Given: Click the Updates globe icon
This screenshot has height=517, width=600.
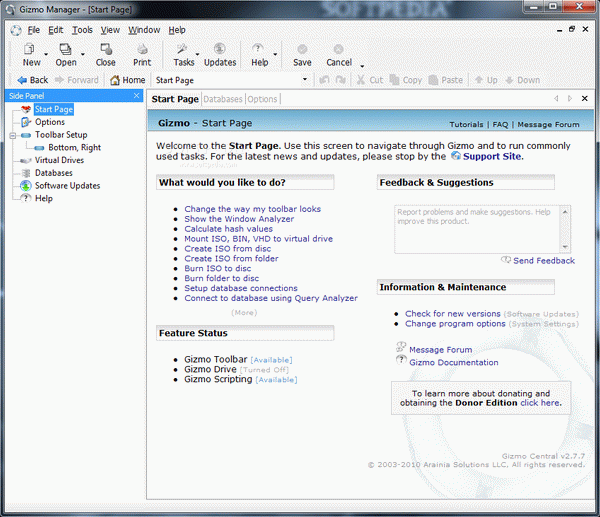Looking at the screenshot, I should tap(220, 49).
